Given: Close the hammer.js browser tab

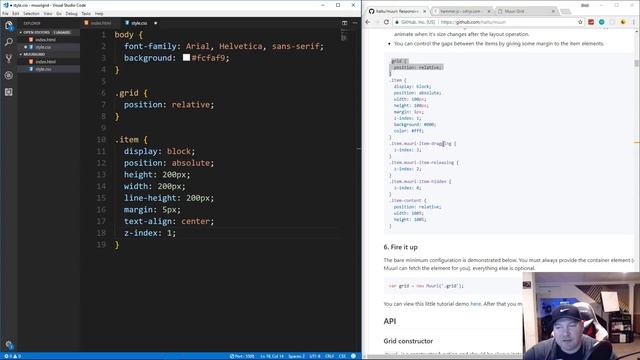Looking at the screenshot, I should (x=489, y=11).
